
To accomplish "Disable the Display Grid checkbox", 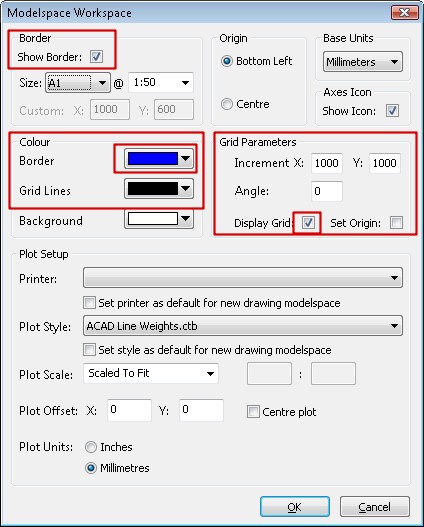I will [x=308, y=222].
